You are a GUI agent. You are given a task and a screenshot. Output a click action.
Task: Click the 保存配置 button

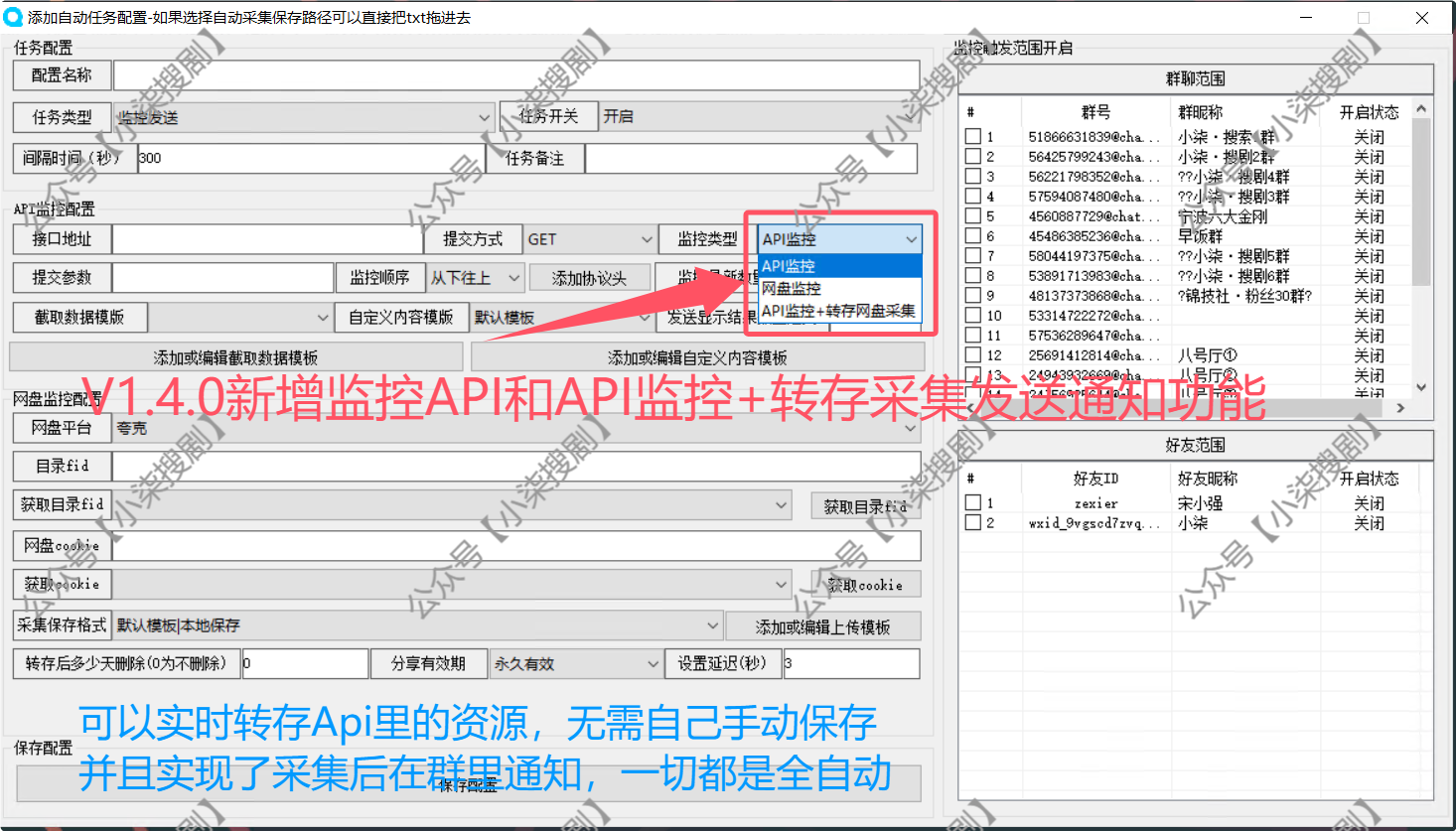469,783
